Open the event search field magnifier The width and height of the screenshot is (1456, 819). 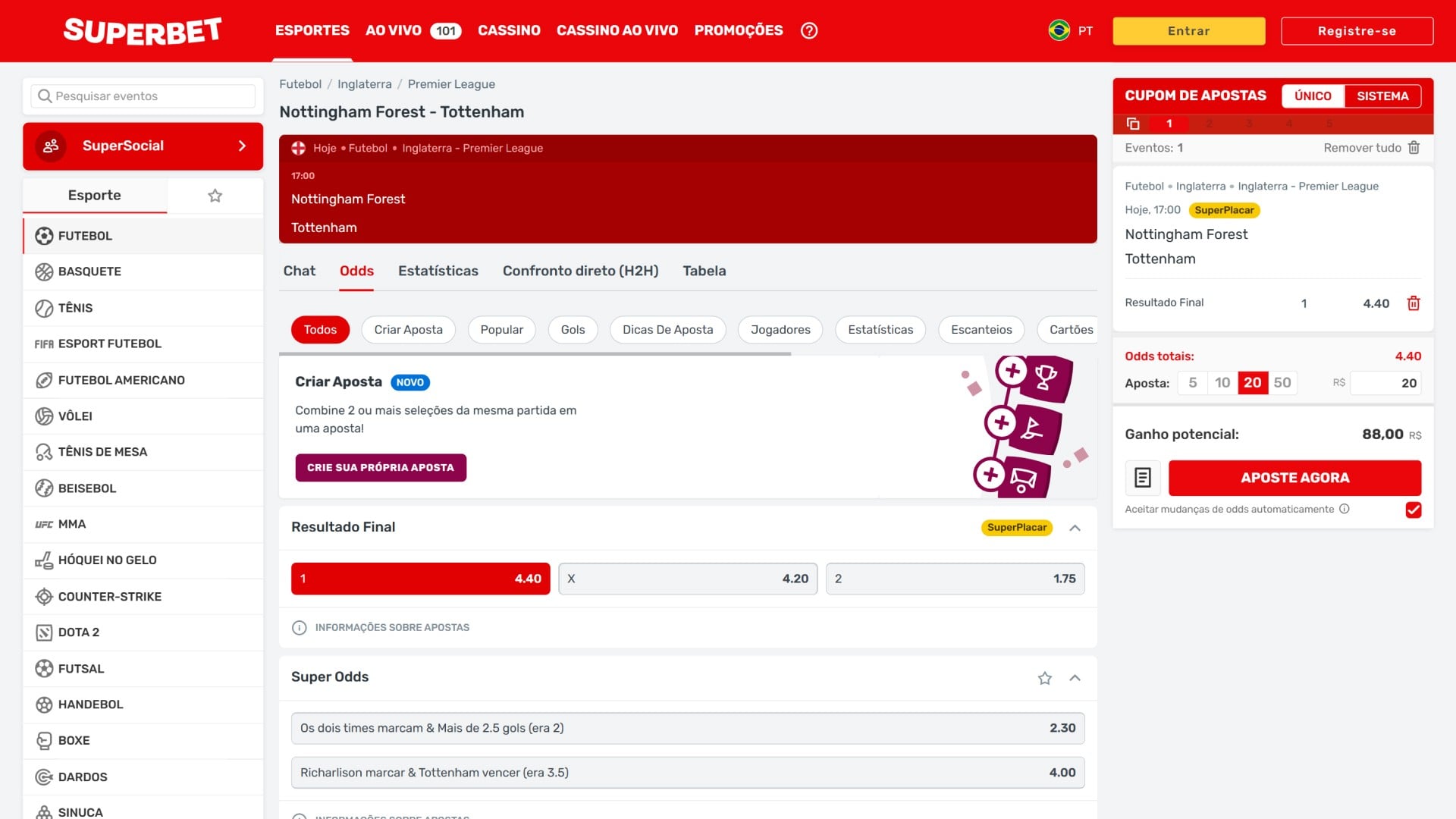tap(45, 96)
